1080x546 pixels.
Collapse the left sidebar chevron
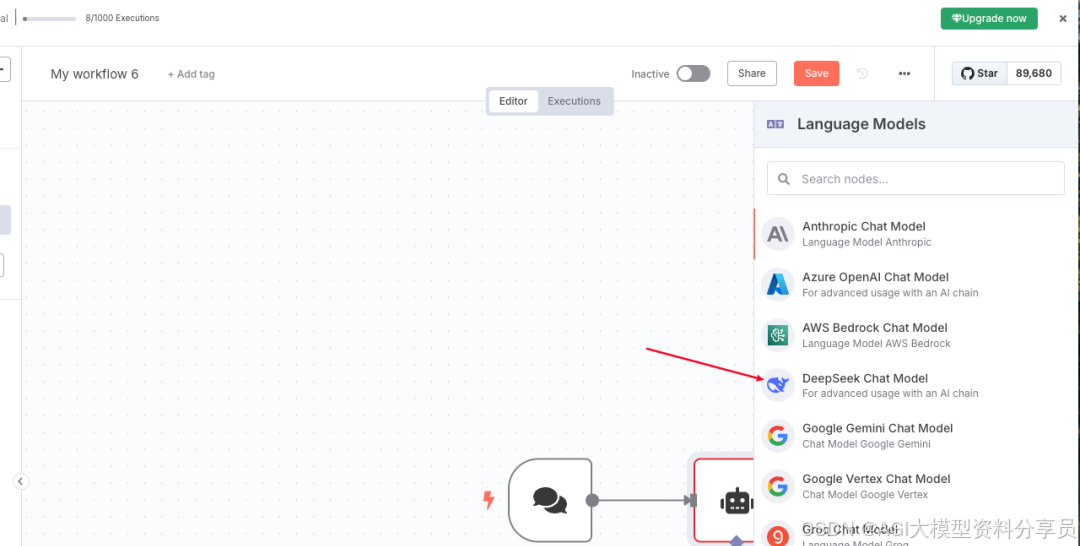click(x=21, y=481)
